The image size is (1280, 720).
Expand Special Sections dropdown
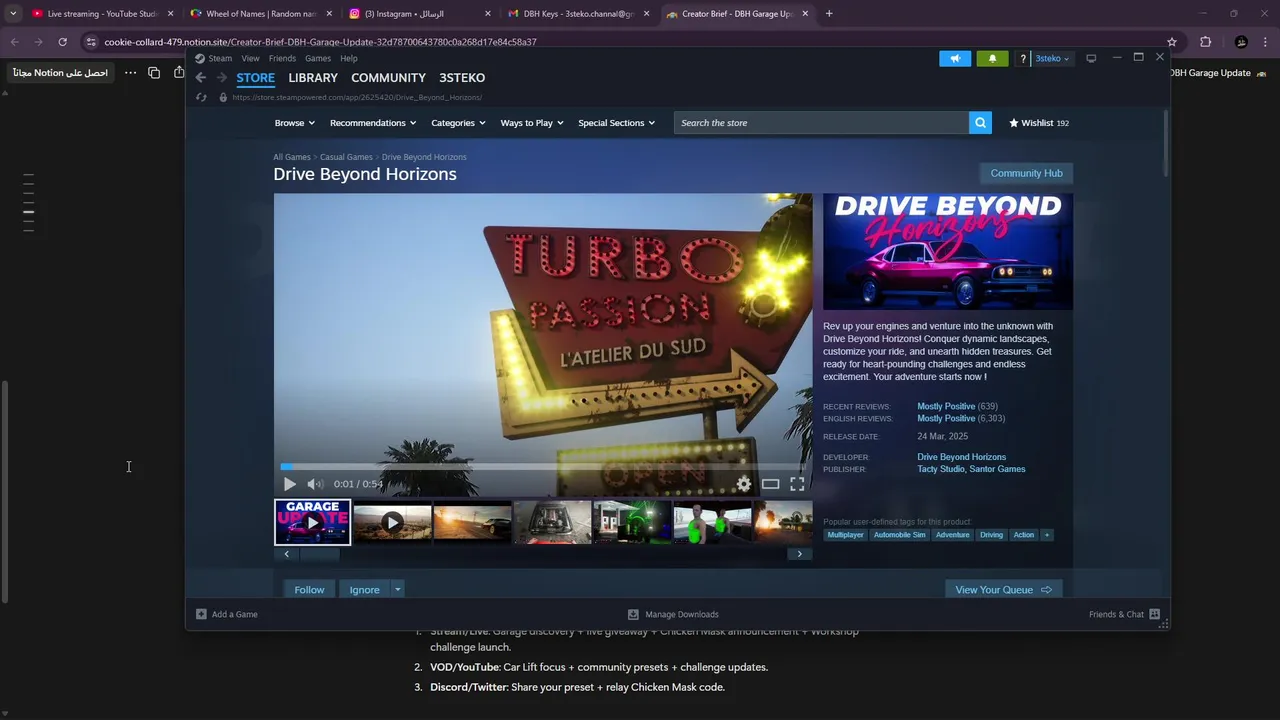[616, 123]
